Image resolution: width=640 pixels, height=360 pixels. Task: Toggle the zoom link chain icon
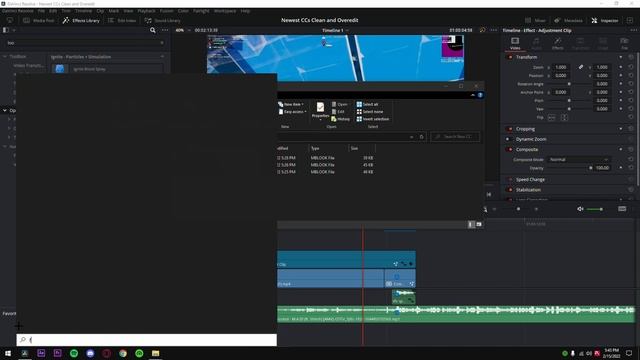tap(581, 67)
